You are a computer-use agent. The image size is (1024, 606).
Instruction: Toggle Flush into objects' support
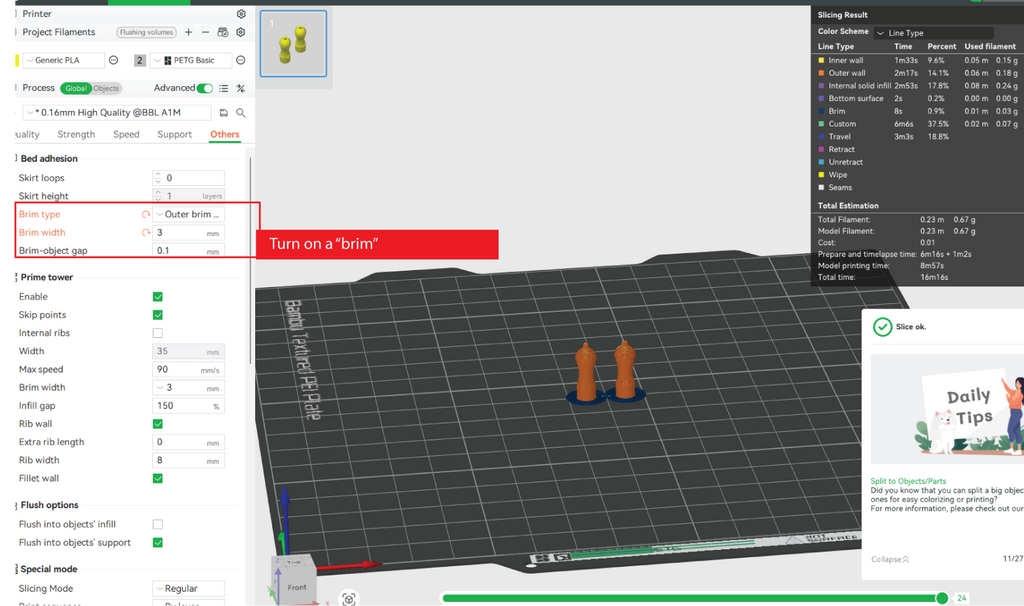pos(157,543)
